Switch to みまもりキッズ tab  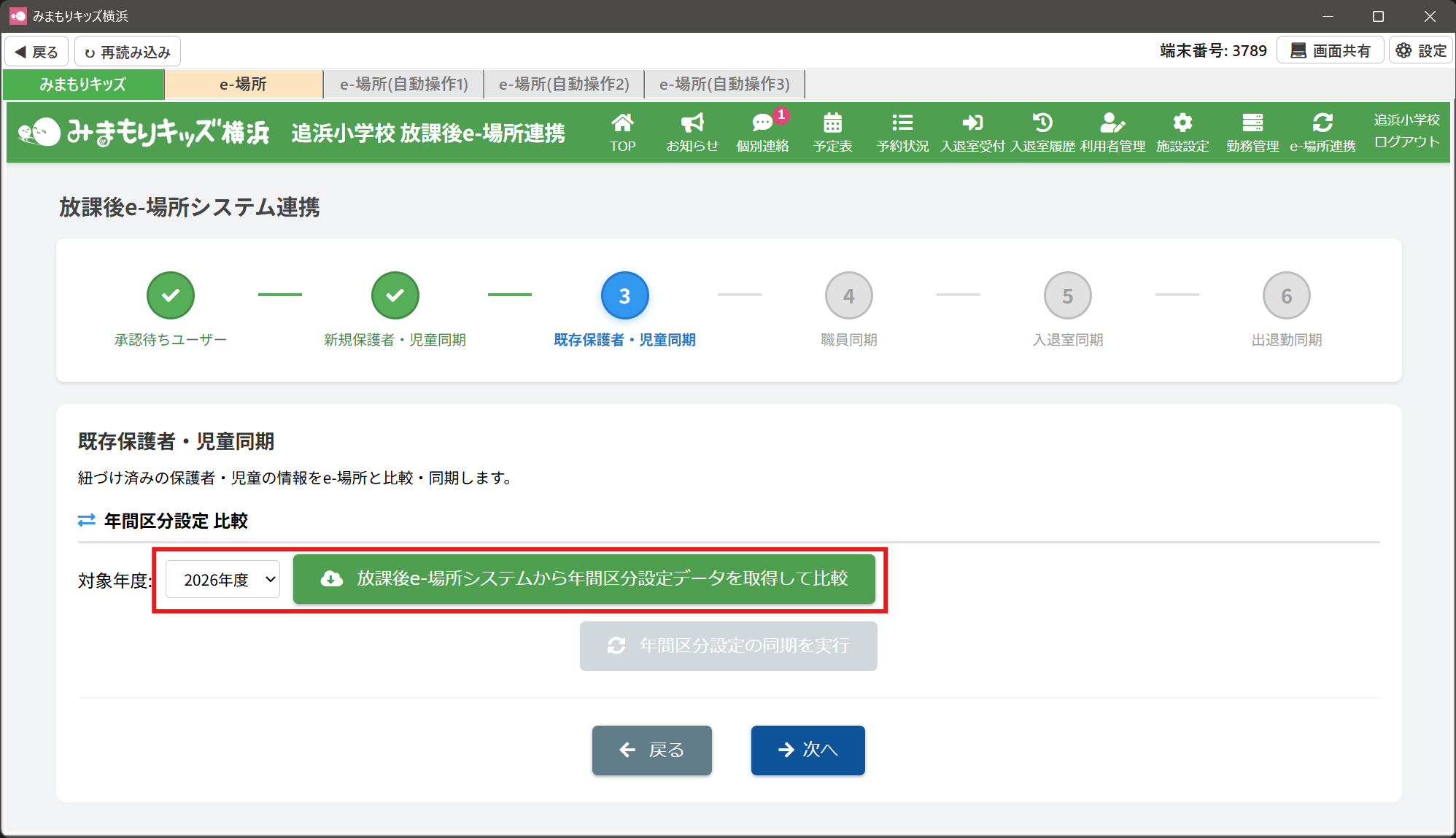click(x=83, y=85)
